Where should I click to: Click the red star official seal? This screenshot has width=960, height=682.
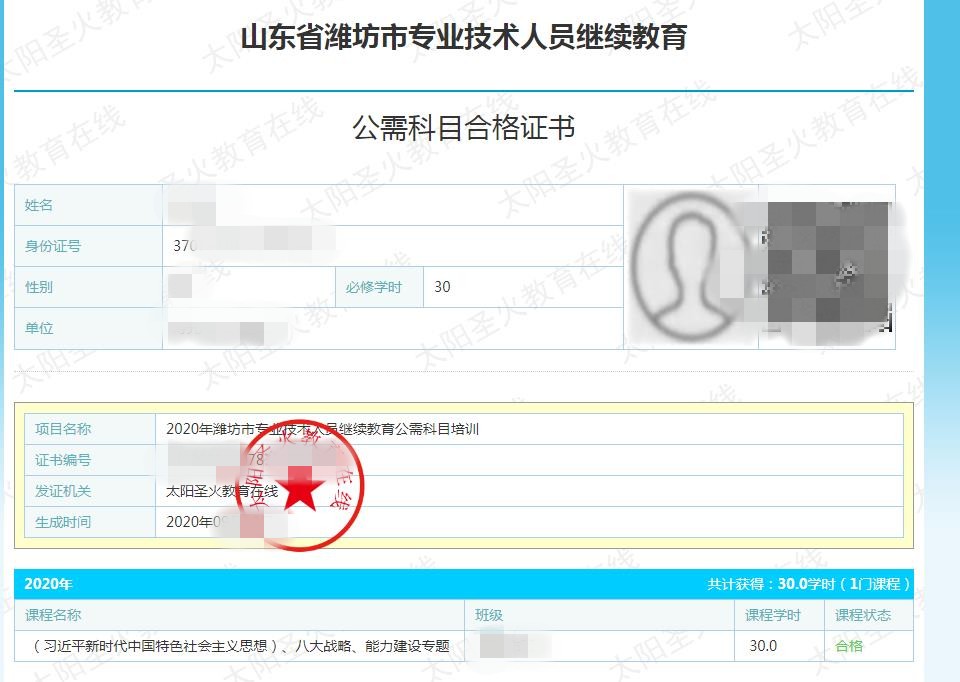(x=300, y=492)
